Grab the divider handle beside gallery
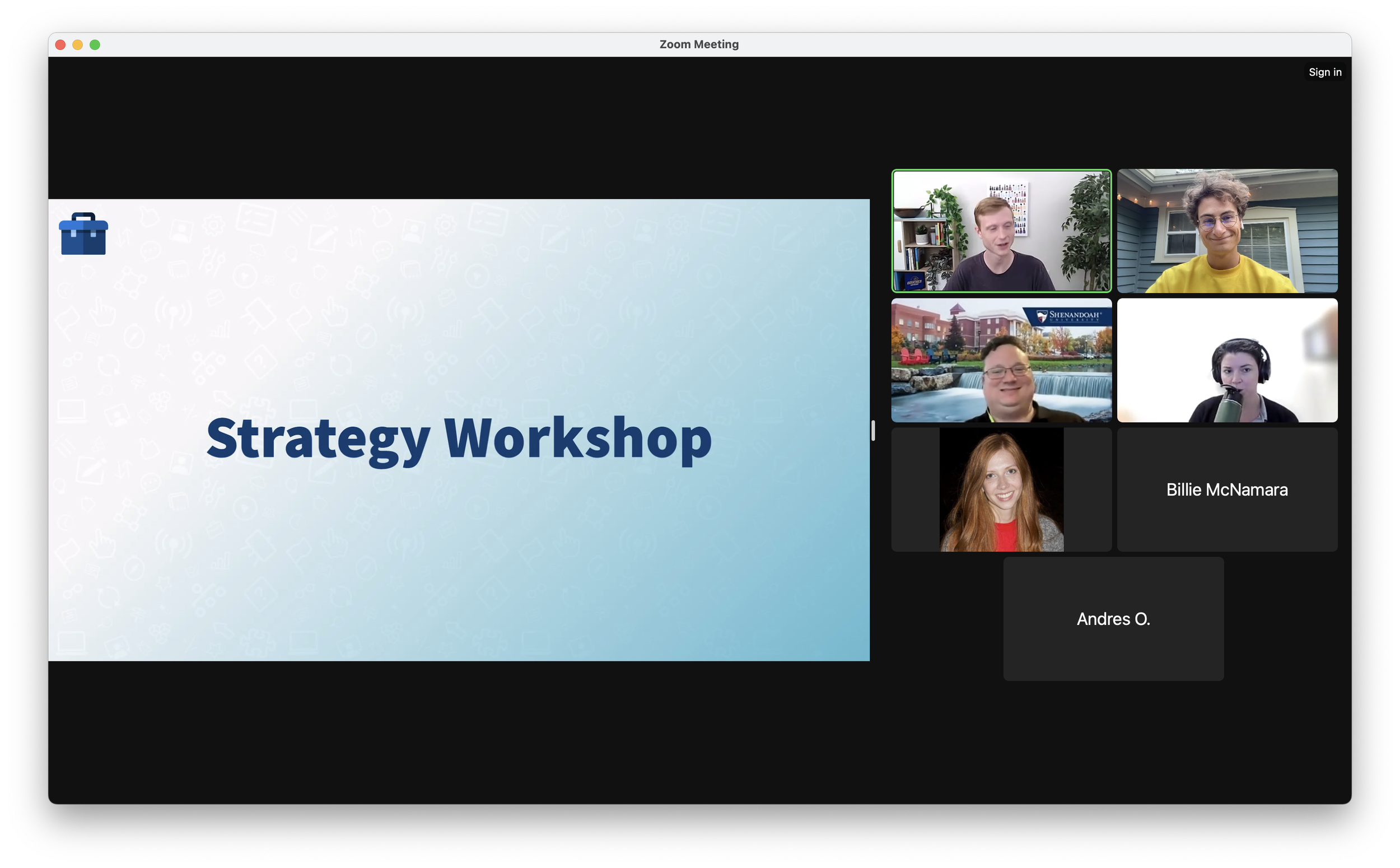The height and width of the screenshot is (868, 1400). tap(873, 431)
